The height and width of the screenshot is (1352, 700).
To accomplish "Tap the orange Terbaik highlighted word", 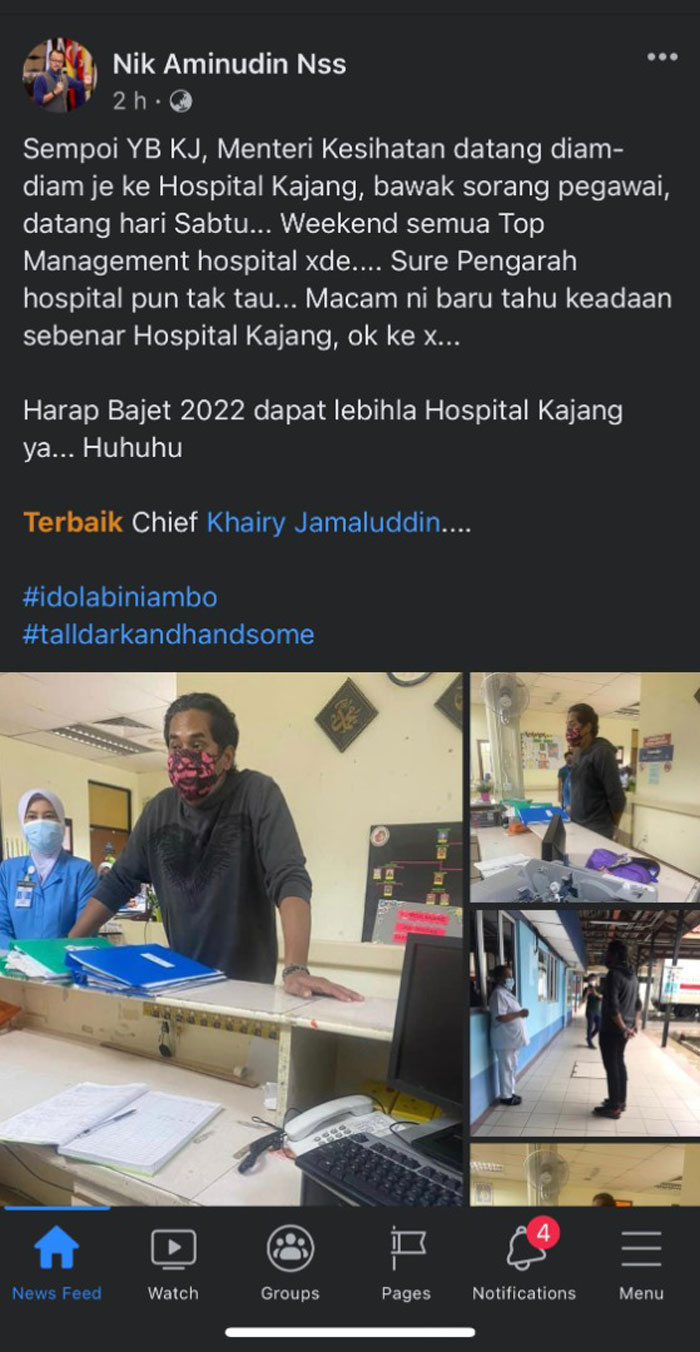I will point(73,522).
